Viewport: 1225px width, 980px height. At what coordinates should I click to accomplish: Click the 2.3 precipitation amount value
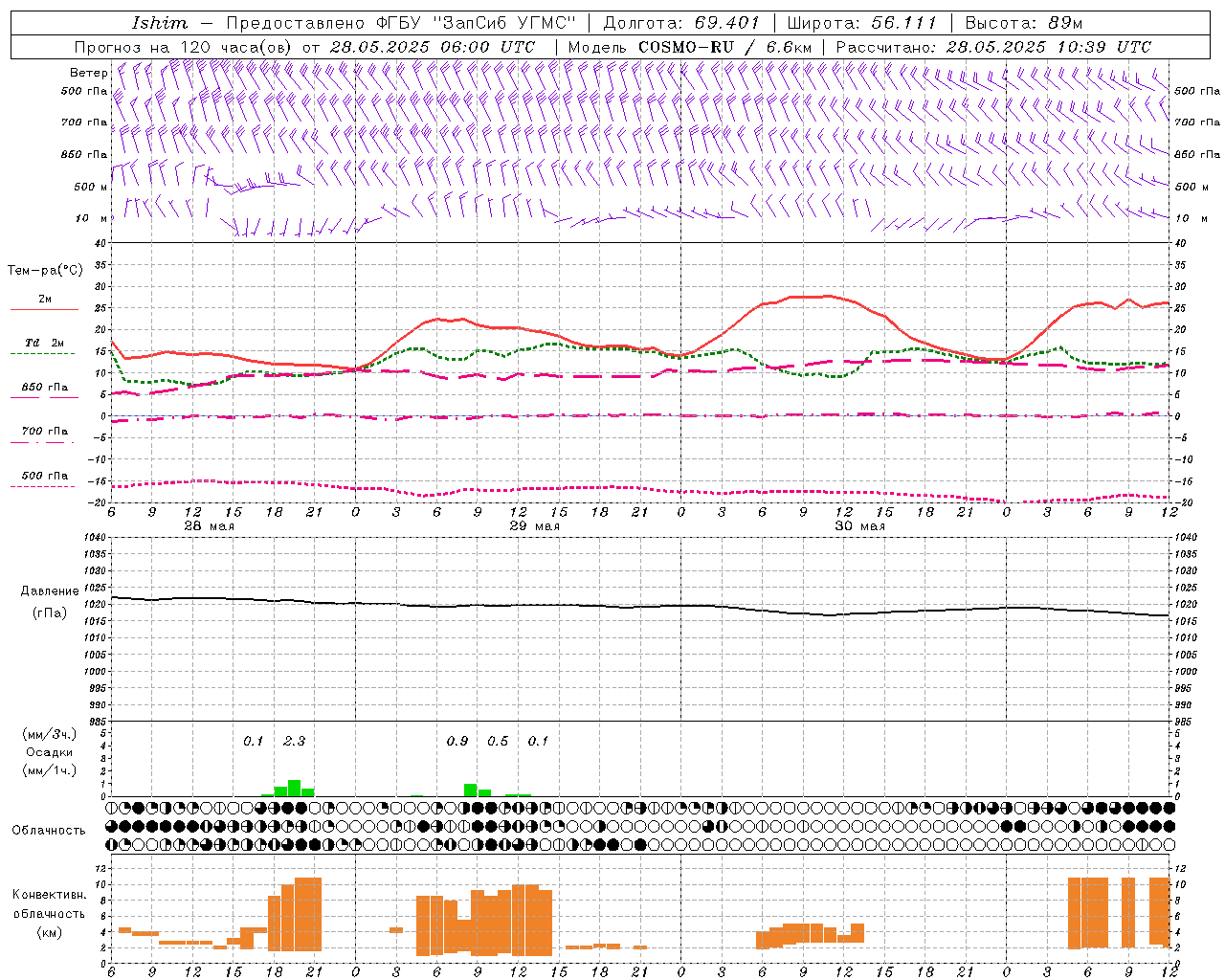(294, 741)
